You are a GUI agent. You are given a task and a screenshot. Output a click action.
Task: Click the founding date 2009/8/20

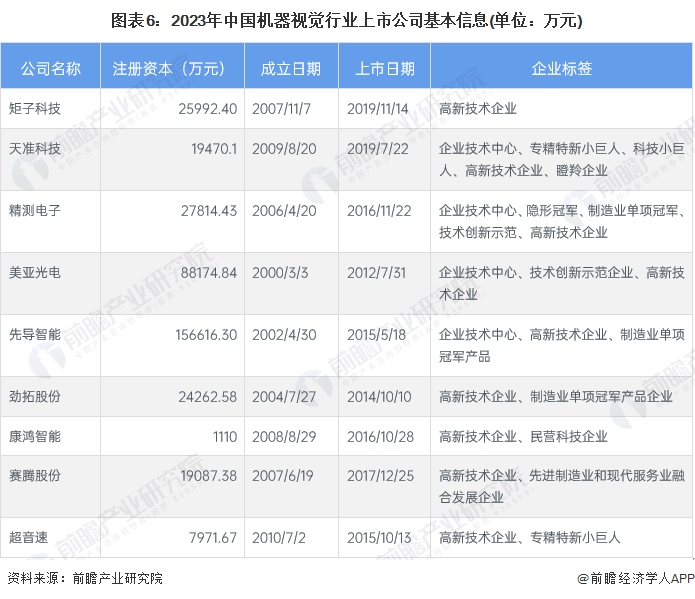[284, 149]
